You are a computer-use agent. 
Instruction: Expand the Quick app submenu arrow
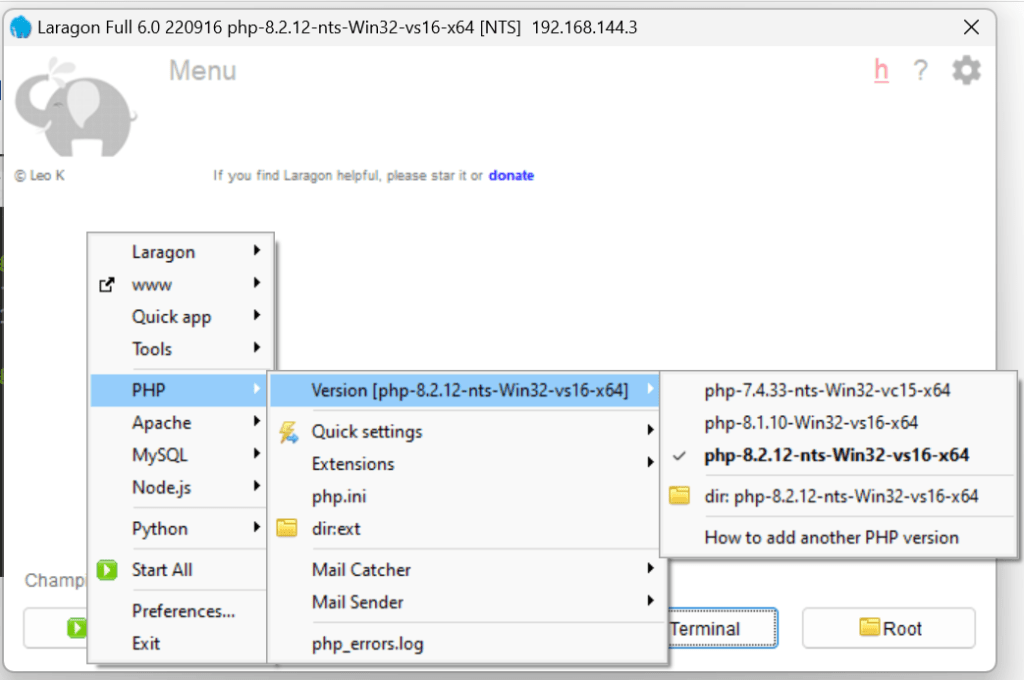[x=257, y=315]
